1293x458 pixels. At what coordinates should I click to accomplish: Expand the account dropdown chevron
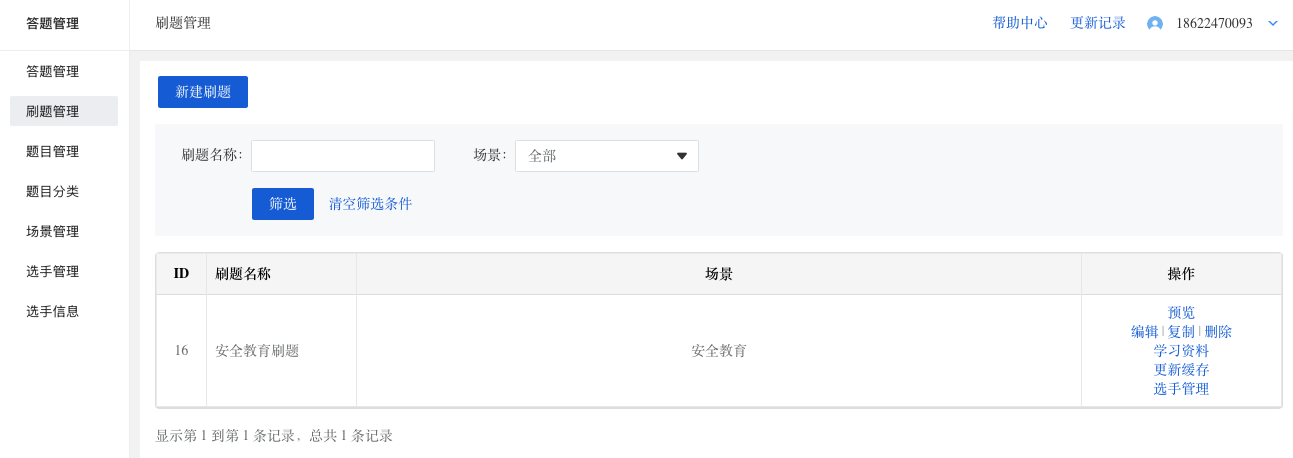(1273, 23)
